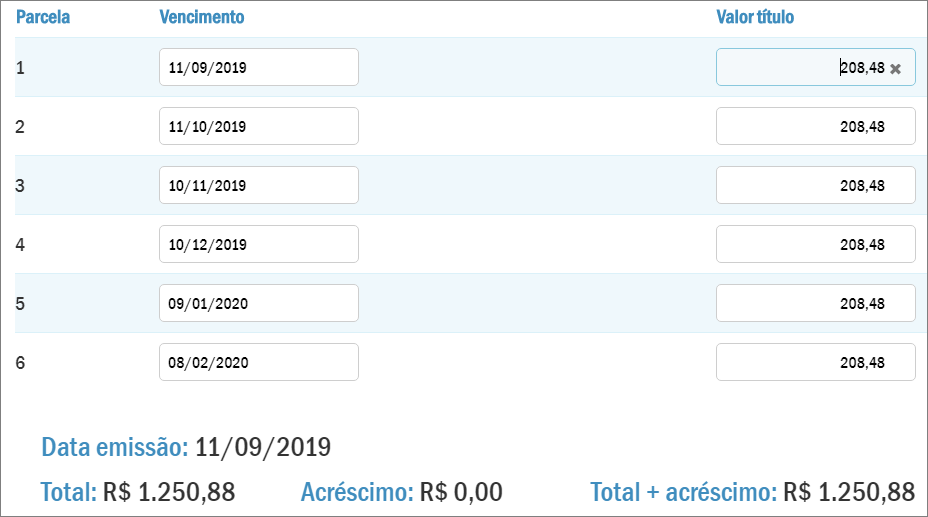
Task: Click the value input of installment 5
Action: 815,304
